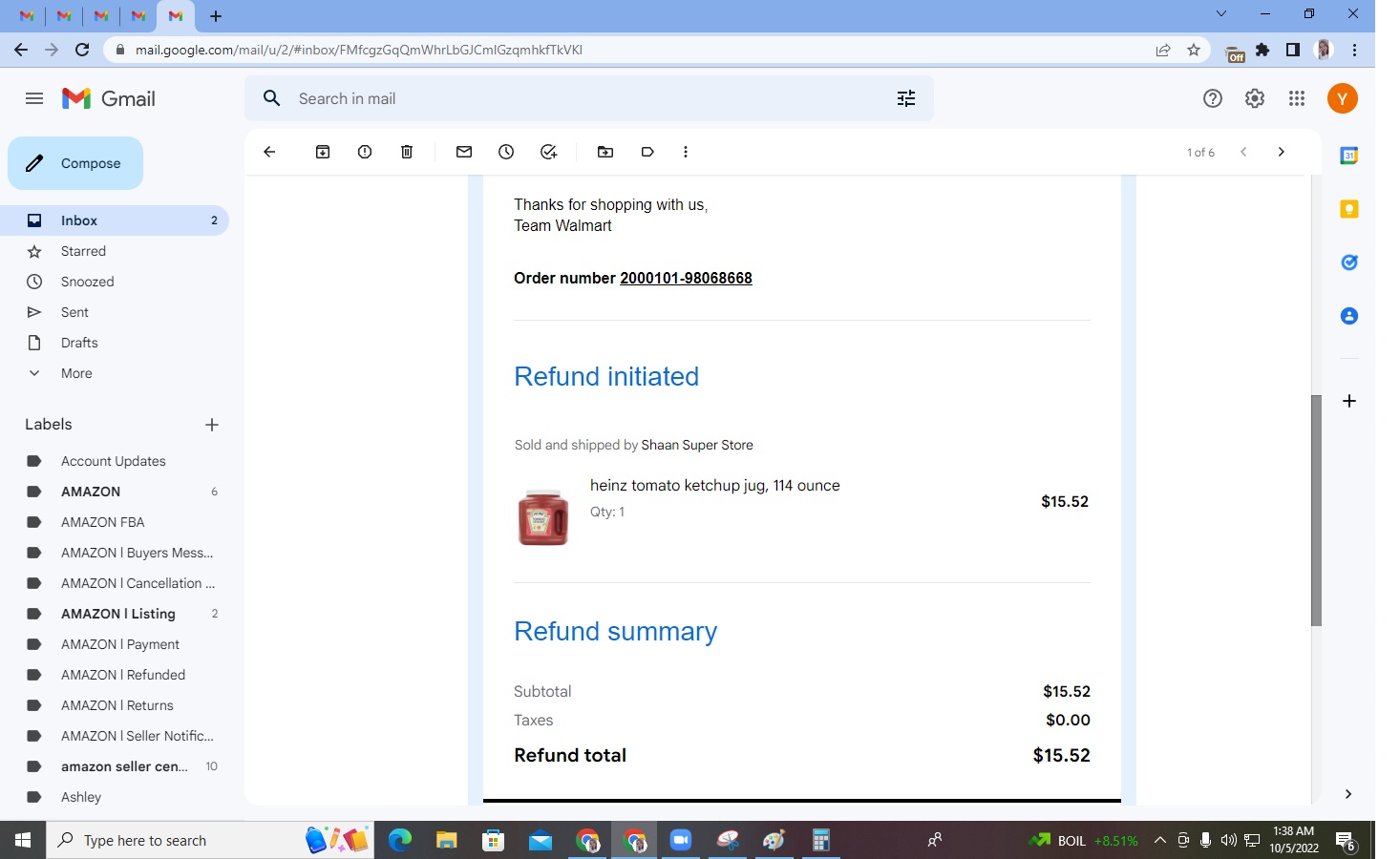Screen dimensions: 1400x859
Task: Go back to the inbox list
Action: [x=269, y=152]
